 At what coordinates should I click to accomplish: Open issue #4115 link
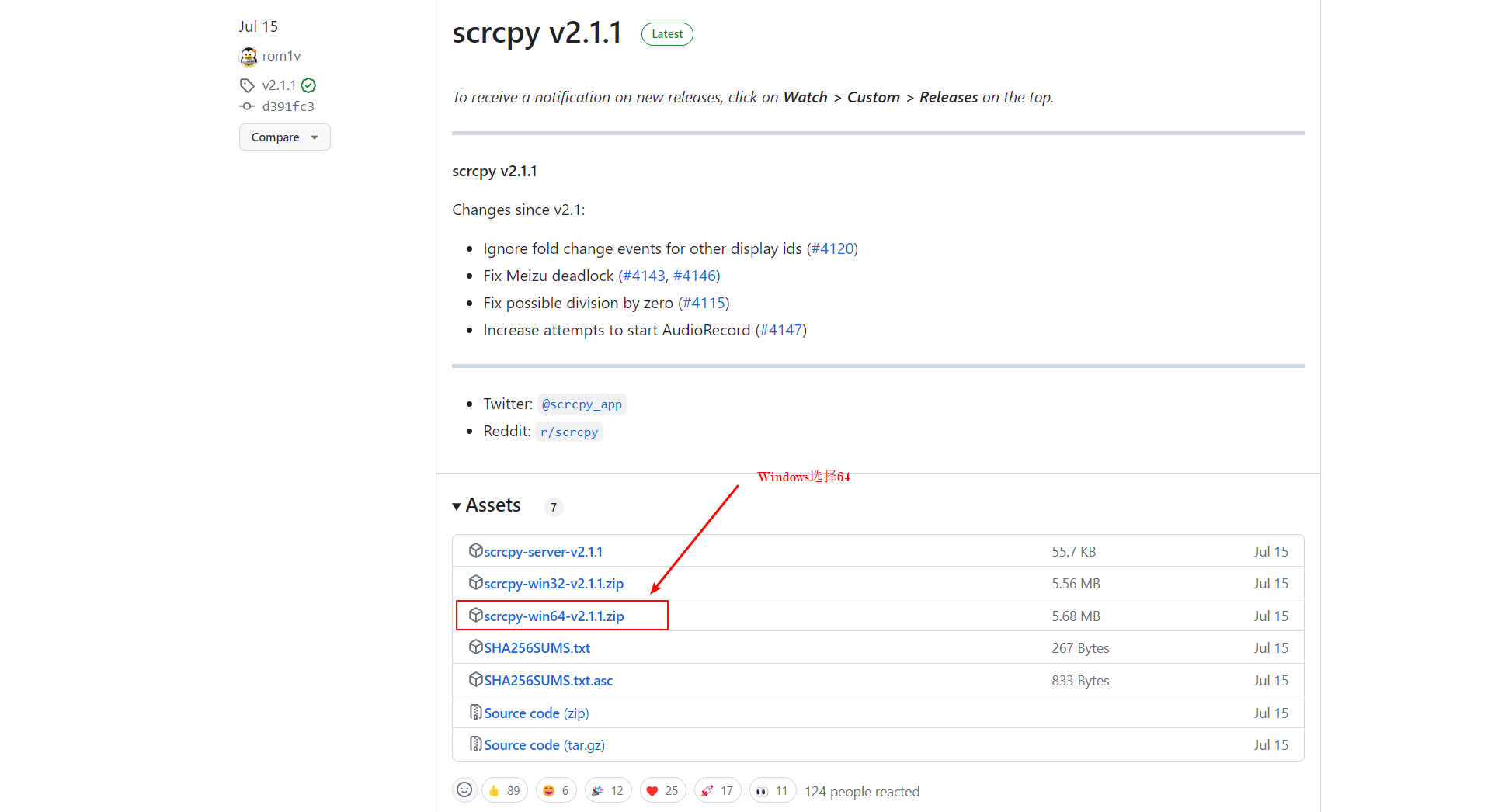point(704,303)
